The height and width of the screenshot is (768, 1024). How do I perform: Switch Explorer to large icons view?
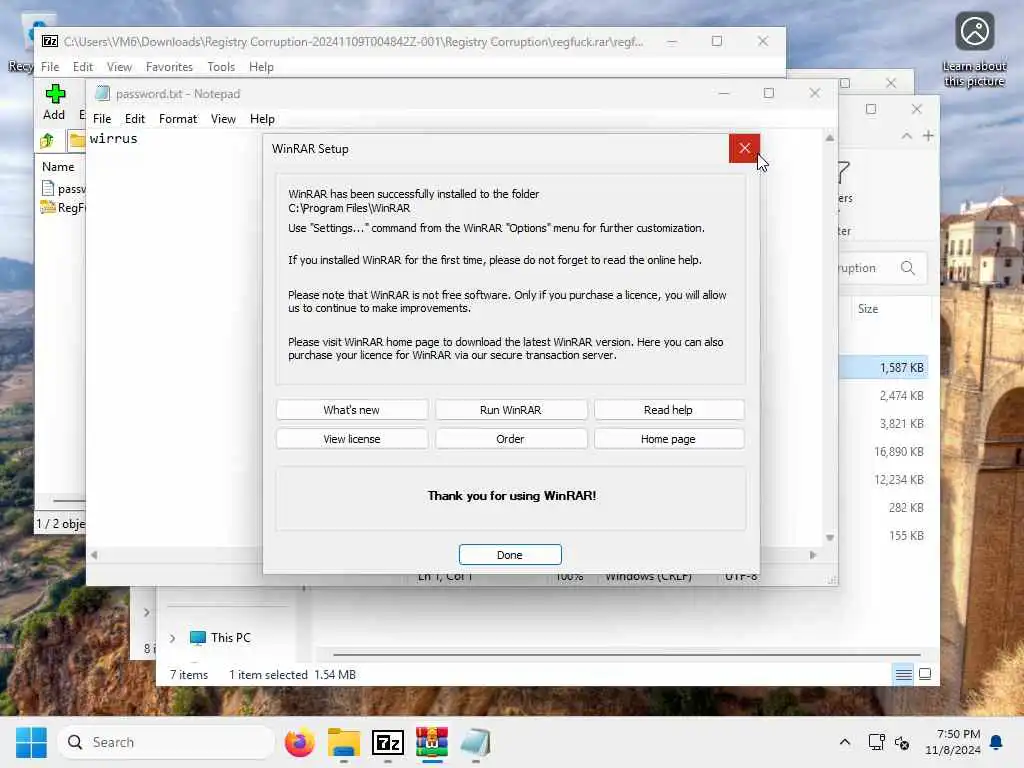[x=925, y=675]
